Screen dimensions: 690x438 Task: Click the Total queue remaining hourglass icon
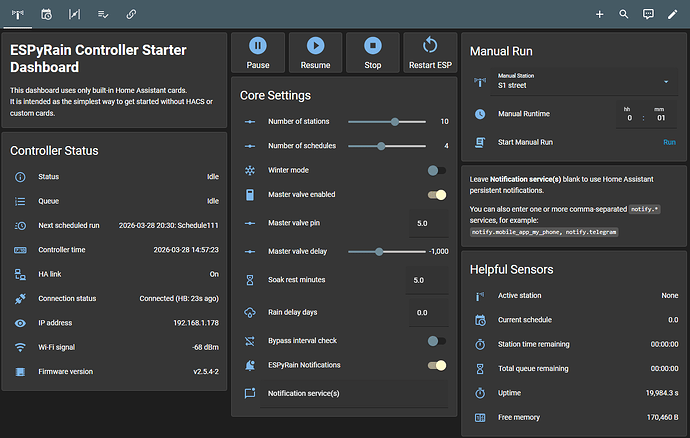480,369
